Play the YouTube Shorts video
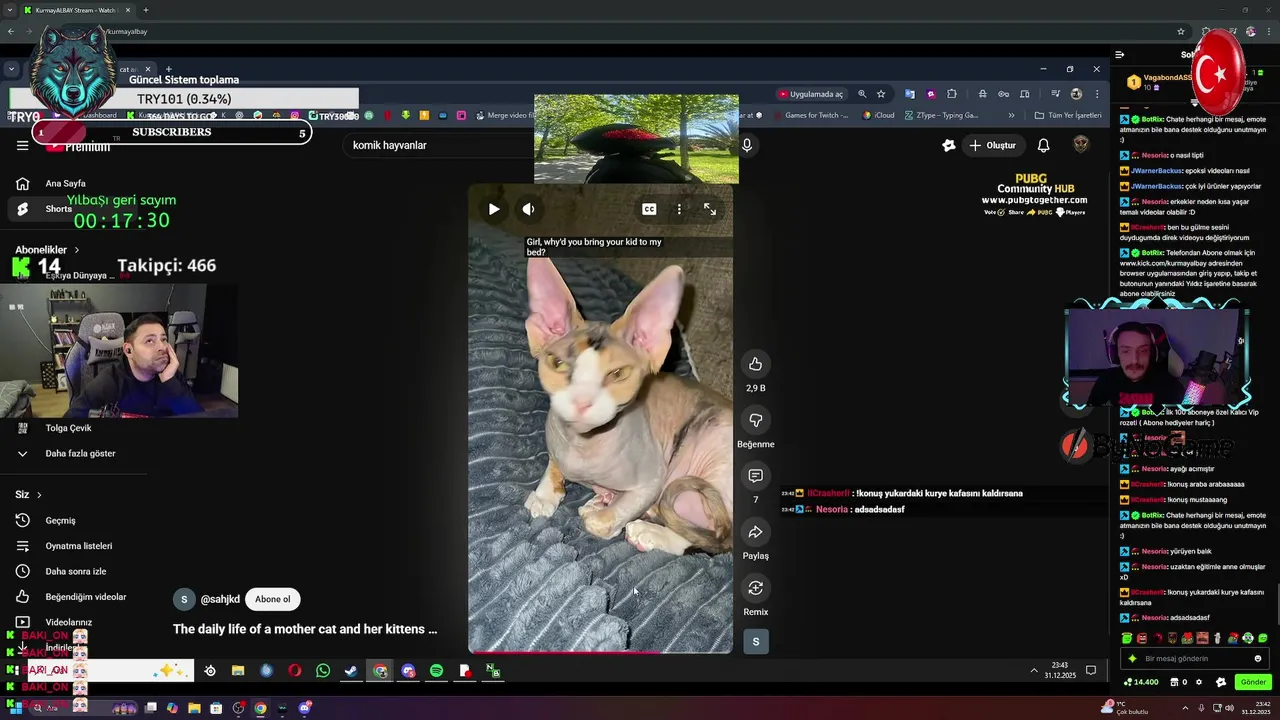1280x720 pixels. point(494,209)
